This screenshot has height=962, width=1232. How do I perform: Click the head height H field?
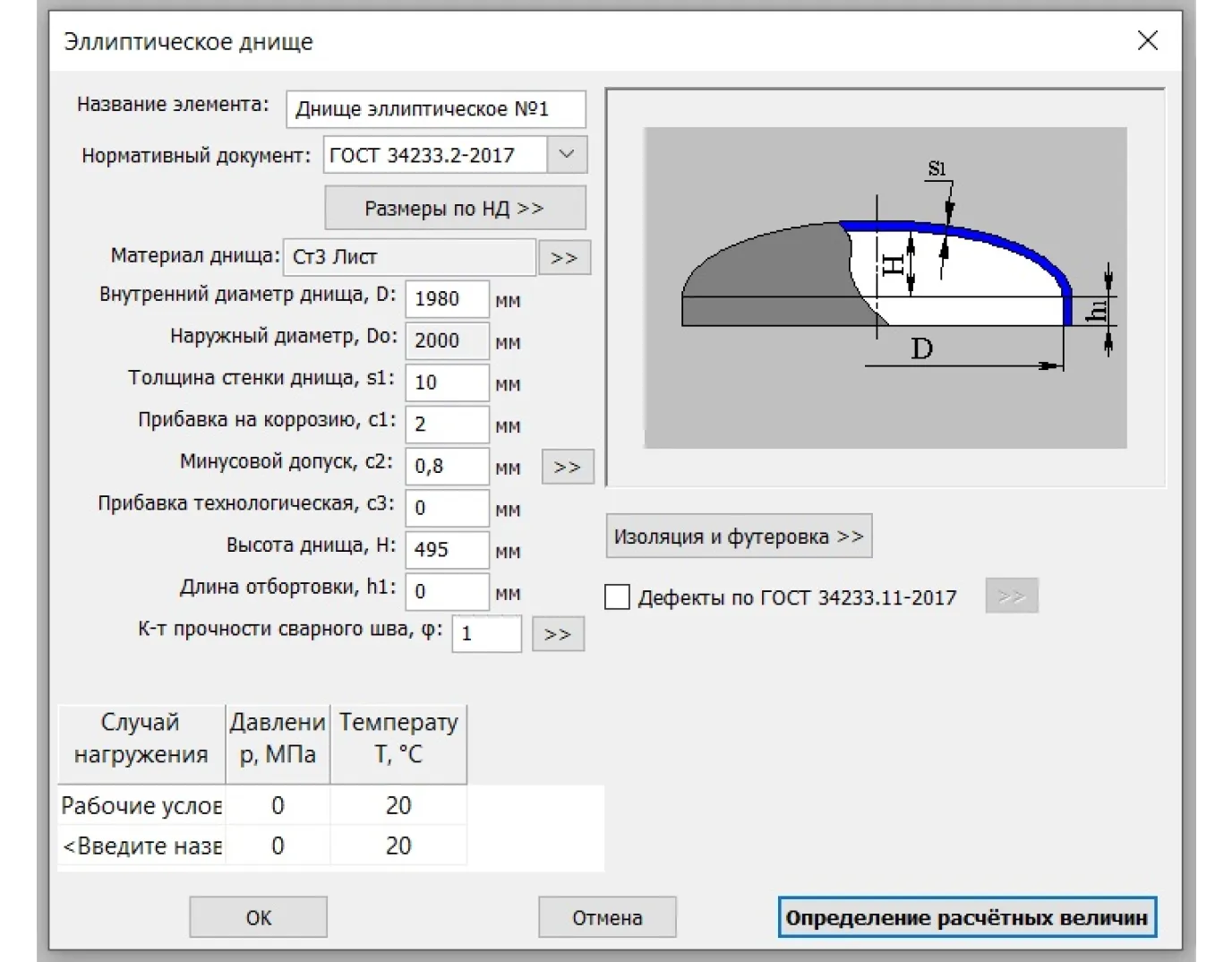pos(447,550)
